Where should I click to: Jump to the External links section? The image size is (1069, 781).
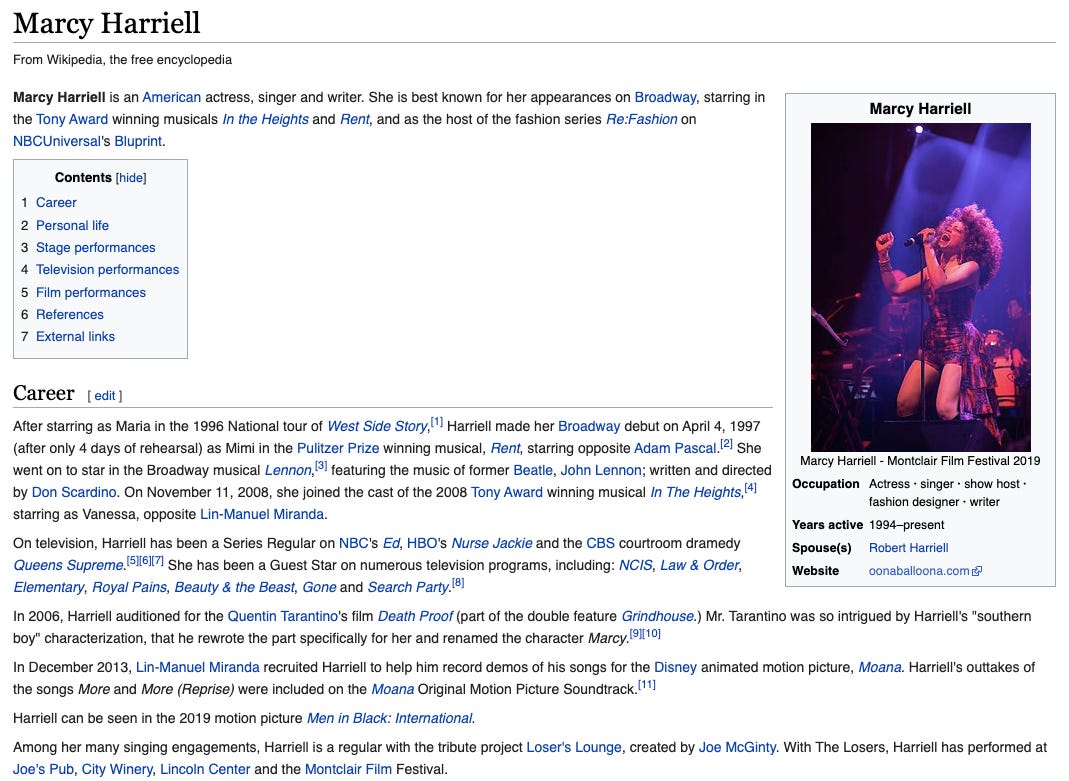point(75,337)
